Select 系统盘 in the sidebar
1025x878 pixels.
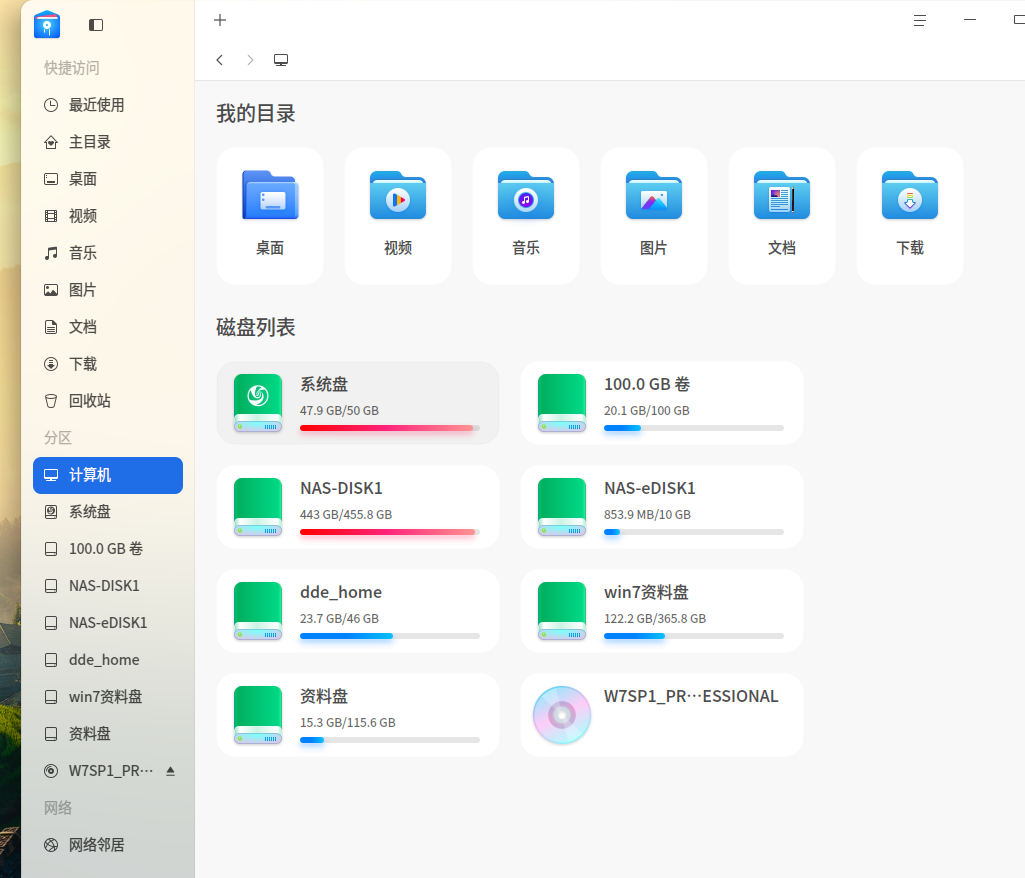pos(108,512)
